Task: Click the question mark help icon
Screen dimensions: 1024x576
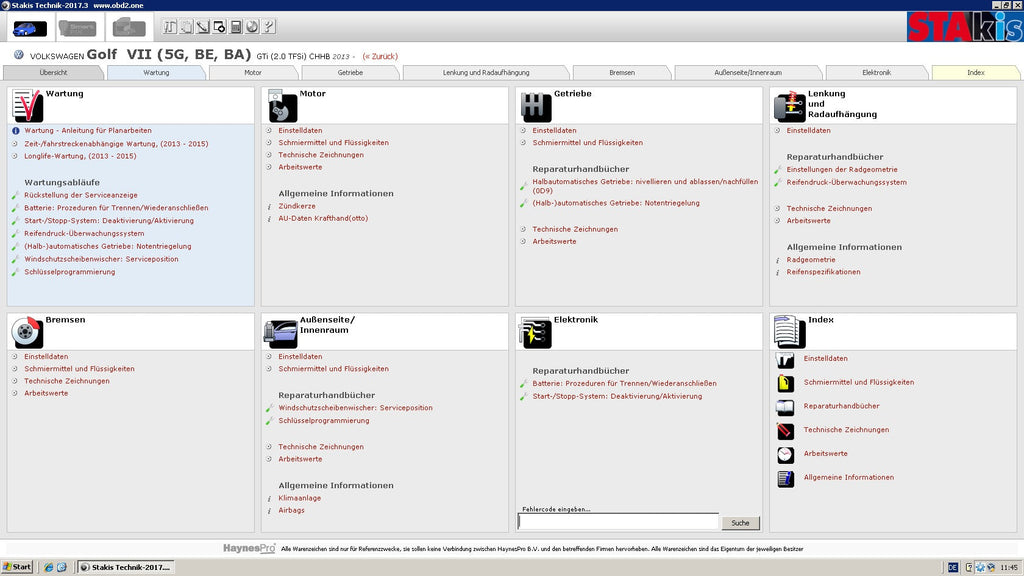Action: [268, 27]
